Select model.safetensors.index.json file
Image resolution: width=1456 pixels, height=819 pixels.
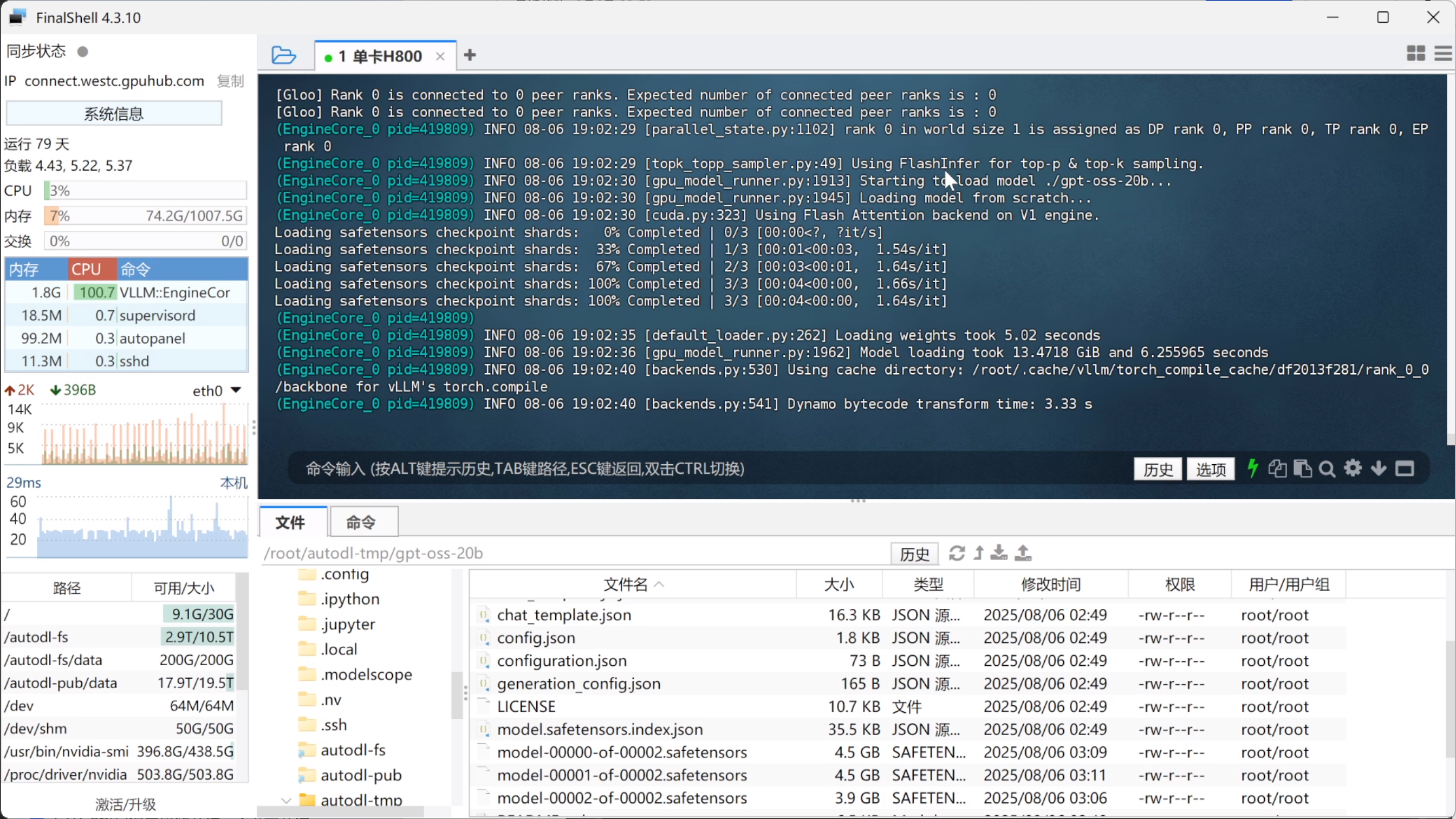(x=907, y=729)
